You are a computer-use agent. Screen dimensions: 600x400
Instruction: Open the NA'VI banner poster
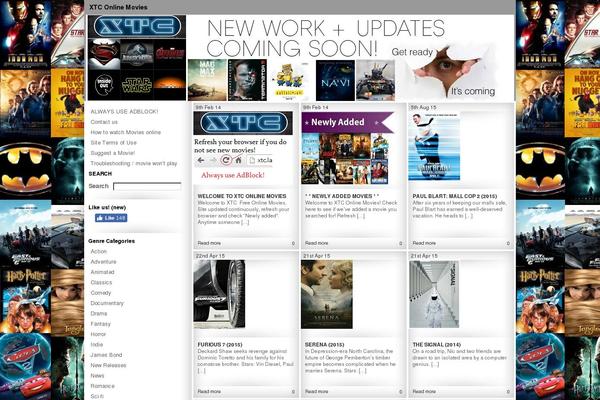[x=335, y=80]
